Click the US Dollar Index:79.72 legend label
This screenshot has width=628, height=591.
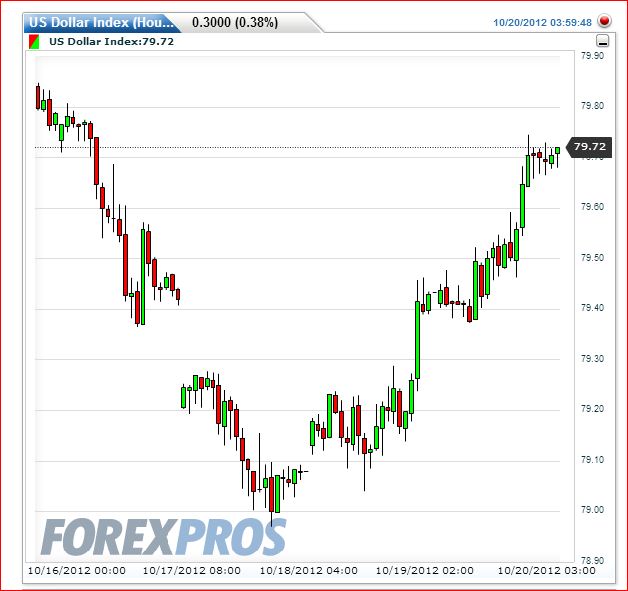111,42
